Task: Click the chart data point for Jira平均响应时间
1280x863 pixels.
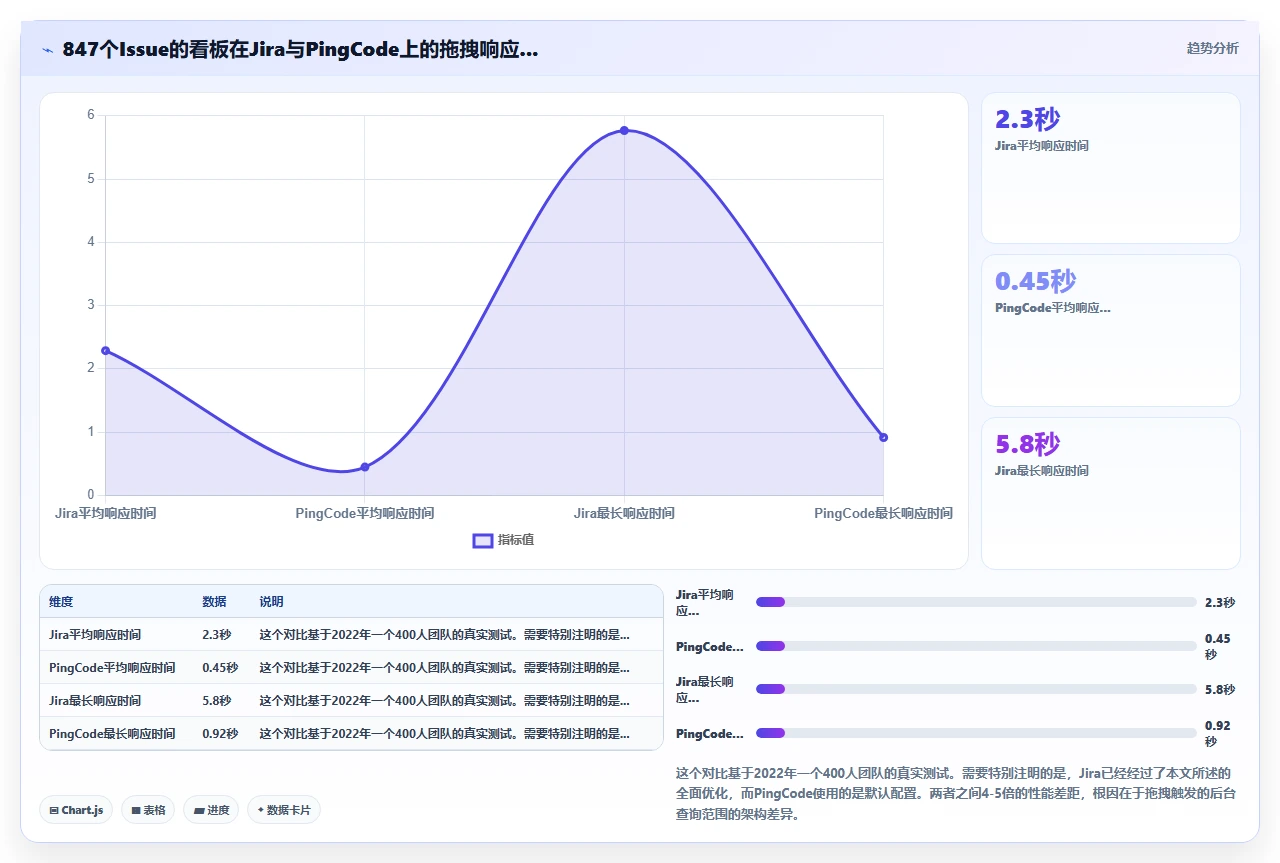Action: click(105, 350)
